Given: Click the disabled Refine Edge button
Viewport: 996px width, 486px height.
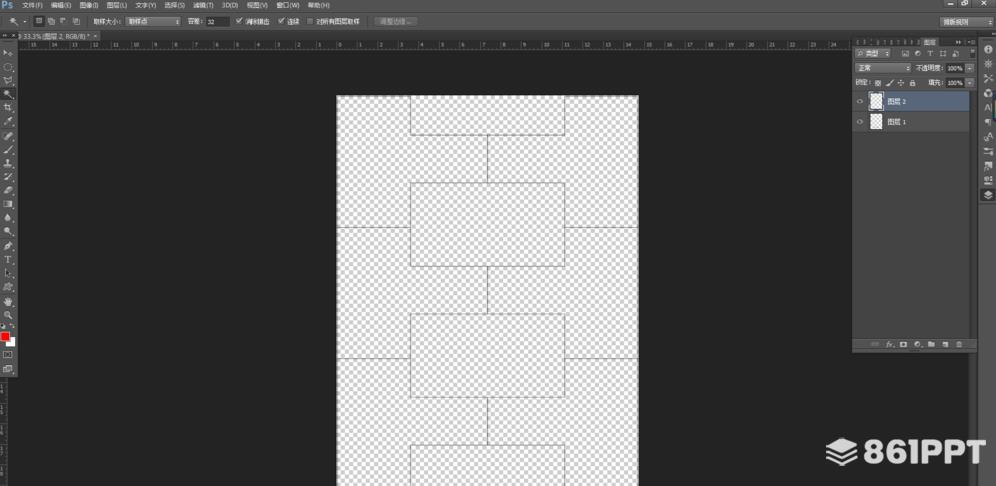Looking at the screenshot, I should [396, 21].
